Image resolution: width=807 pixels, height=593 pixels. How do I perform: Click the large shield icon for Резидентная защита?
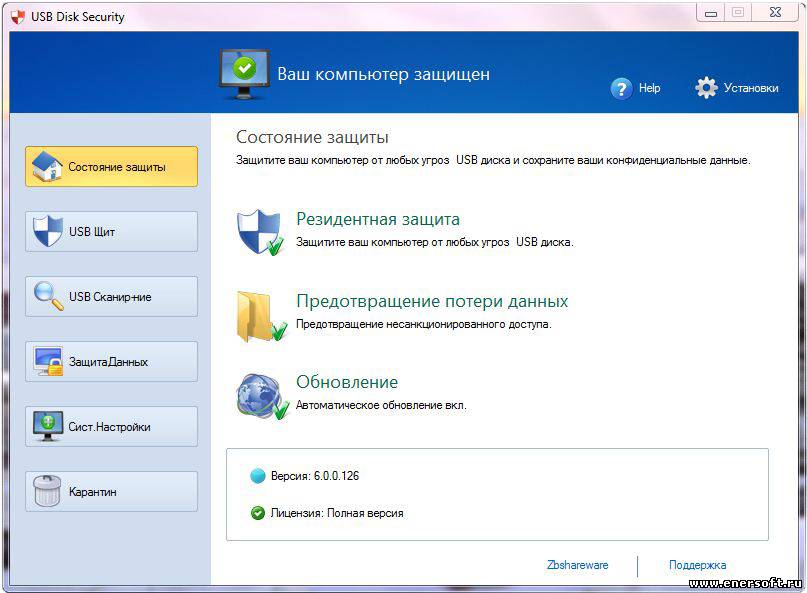pos(260,232)
